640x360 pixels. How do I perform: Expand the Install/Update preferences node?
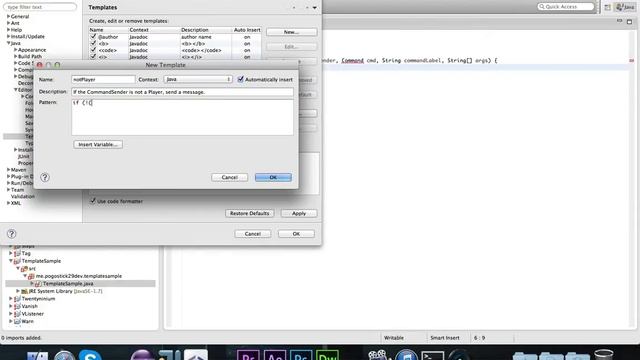pos(8,36)
